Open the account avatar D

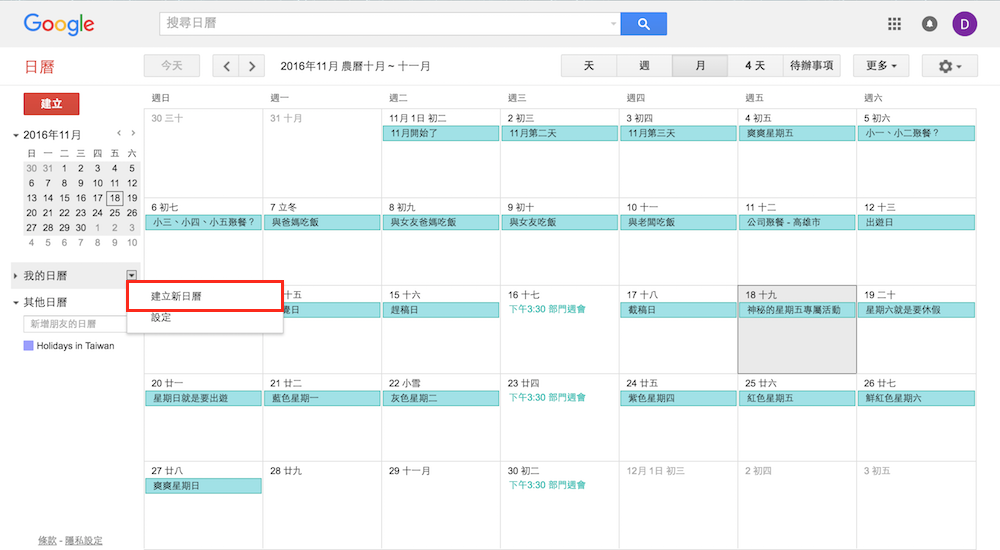pos(965,24)
